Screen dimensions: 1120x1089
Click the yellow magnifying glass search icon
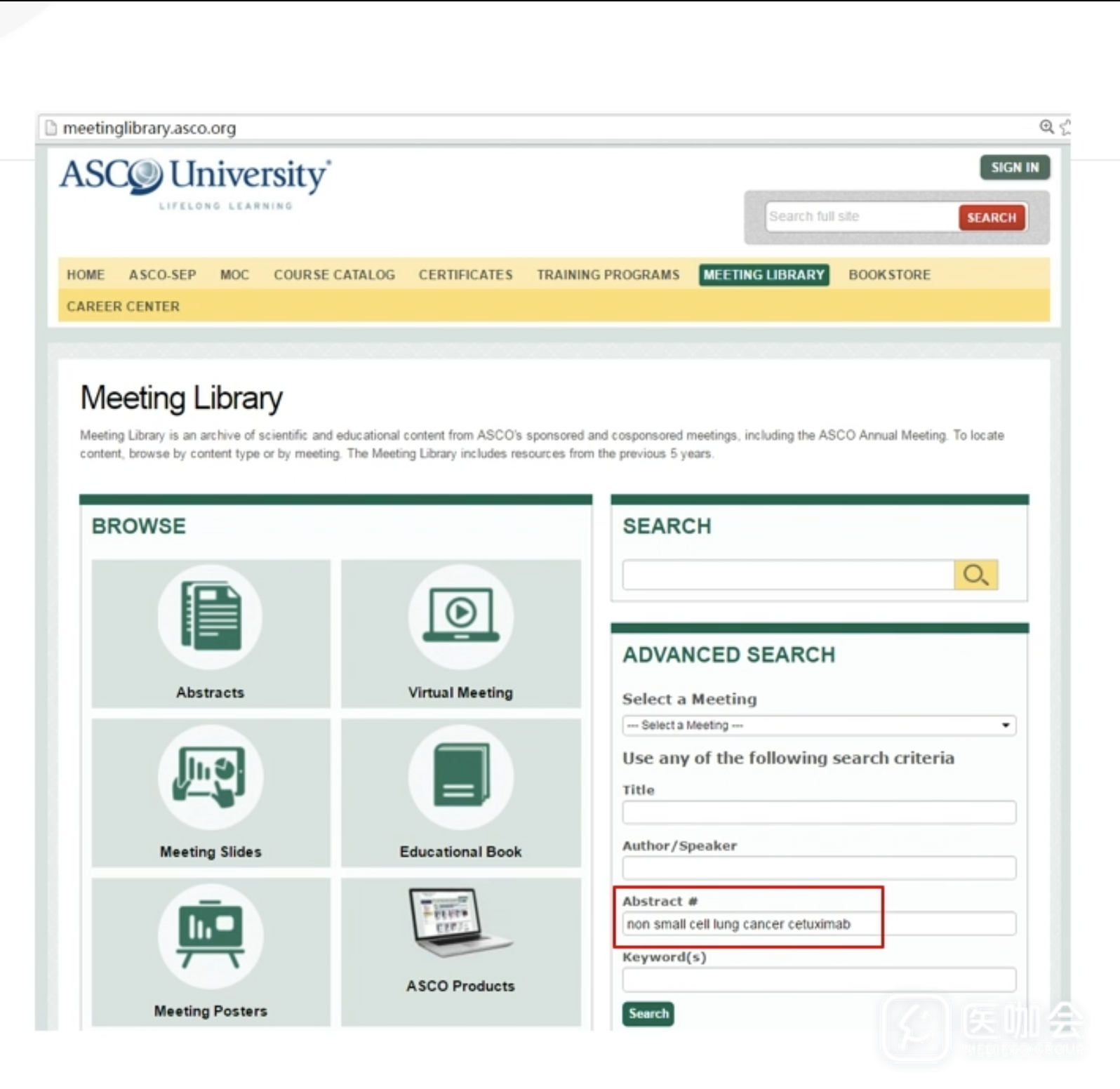point(975,575)
